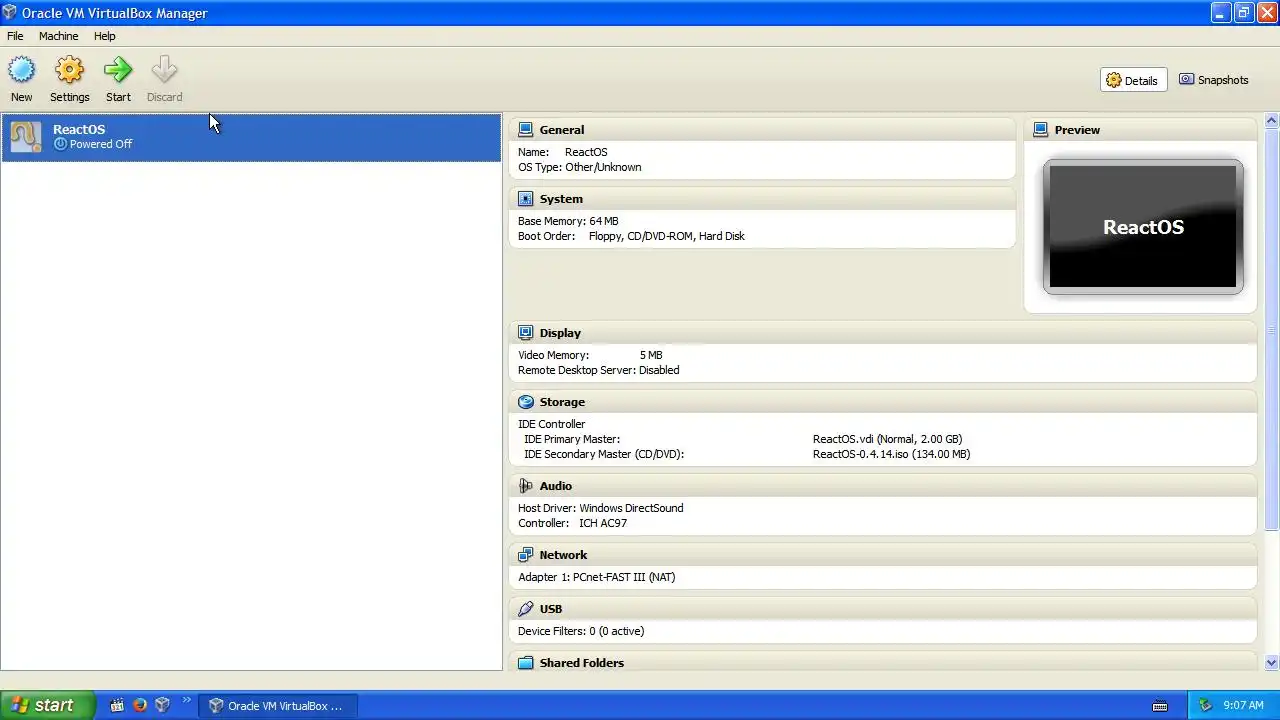This screenshot has width=1280, height=720.
Task: Click the taskbar clock showing 9:07 AM
Action: coord(1243,705)
